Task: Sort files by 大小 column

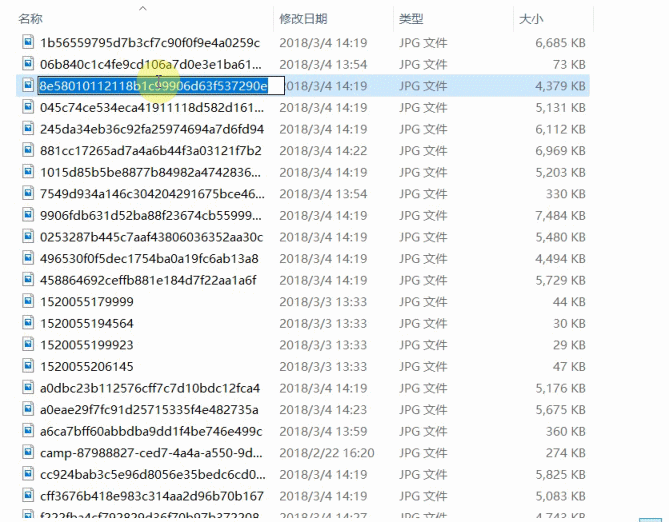Action: tap(531, 19)
